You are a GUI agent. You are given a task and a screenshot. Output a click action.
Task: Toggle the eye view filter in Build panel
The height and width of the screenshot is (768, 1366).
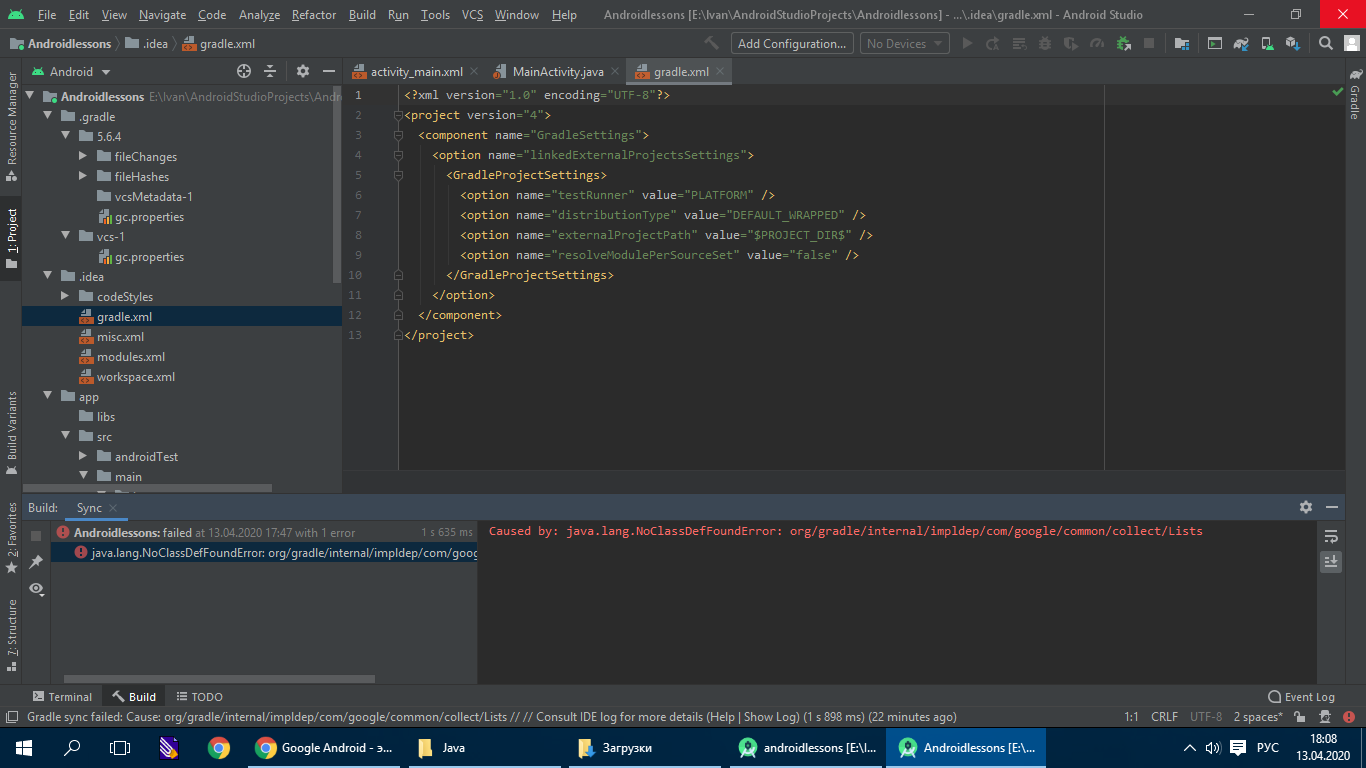coord(36,589)
